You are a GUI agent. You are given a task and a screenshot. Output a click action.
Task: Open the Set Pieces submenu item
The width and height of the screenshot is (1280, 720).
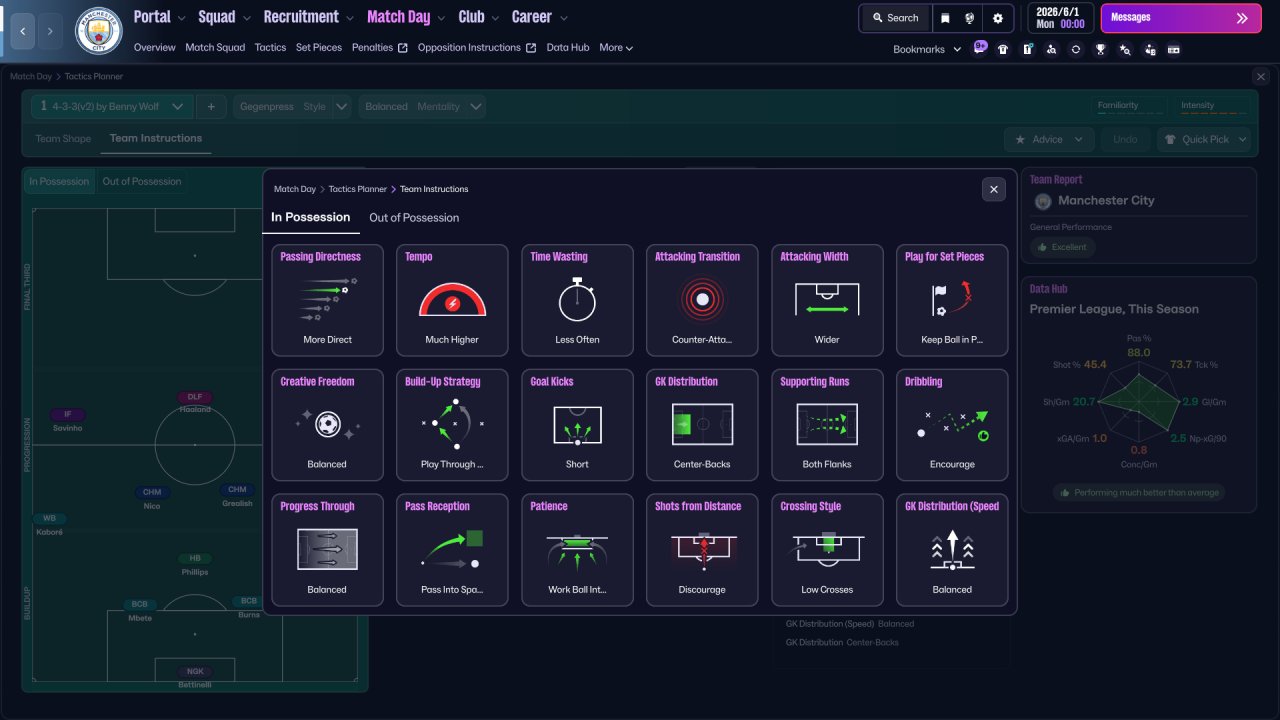click(319, 47)
